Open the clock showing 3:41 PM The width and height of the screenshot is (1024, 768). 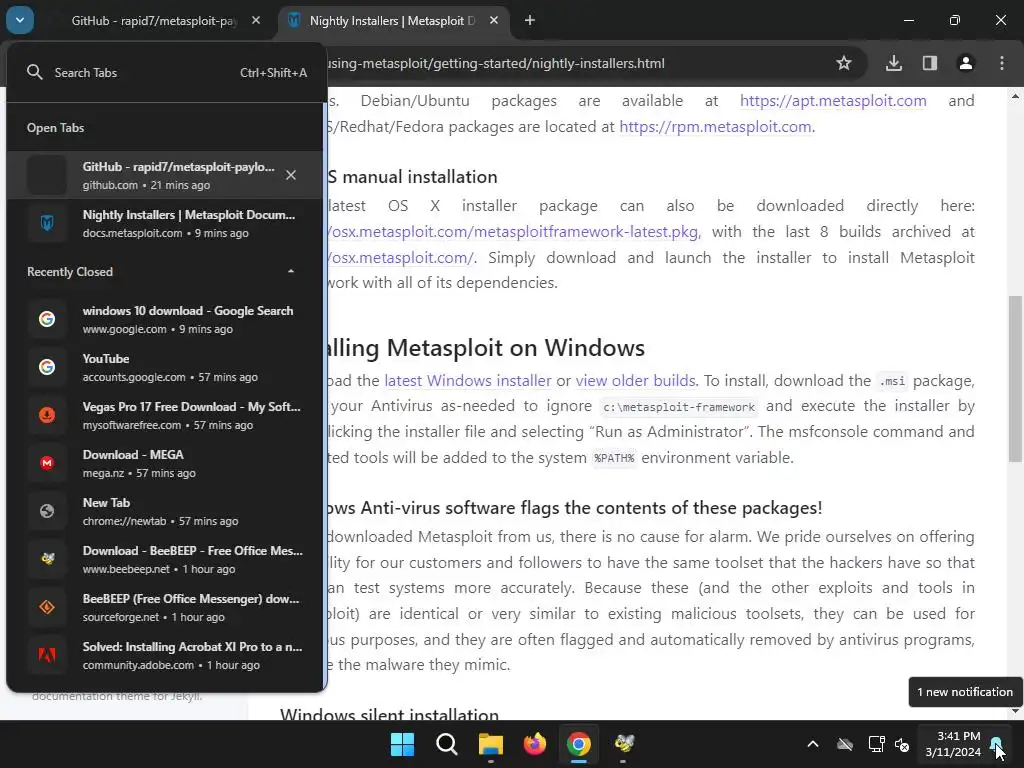click(x=953, y=744)
